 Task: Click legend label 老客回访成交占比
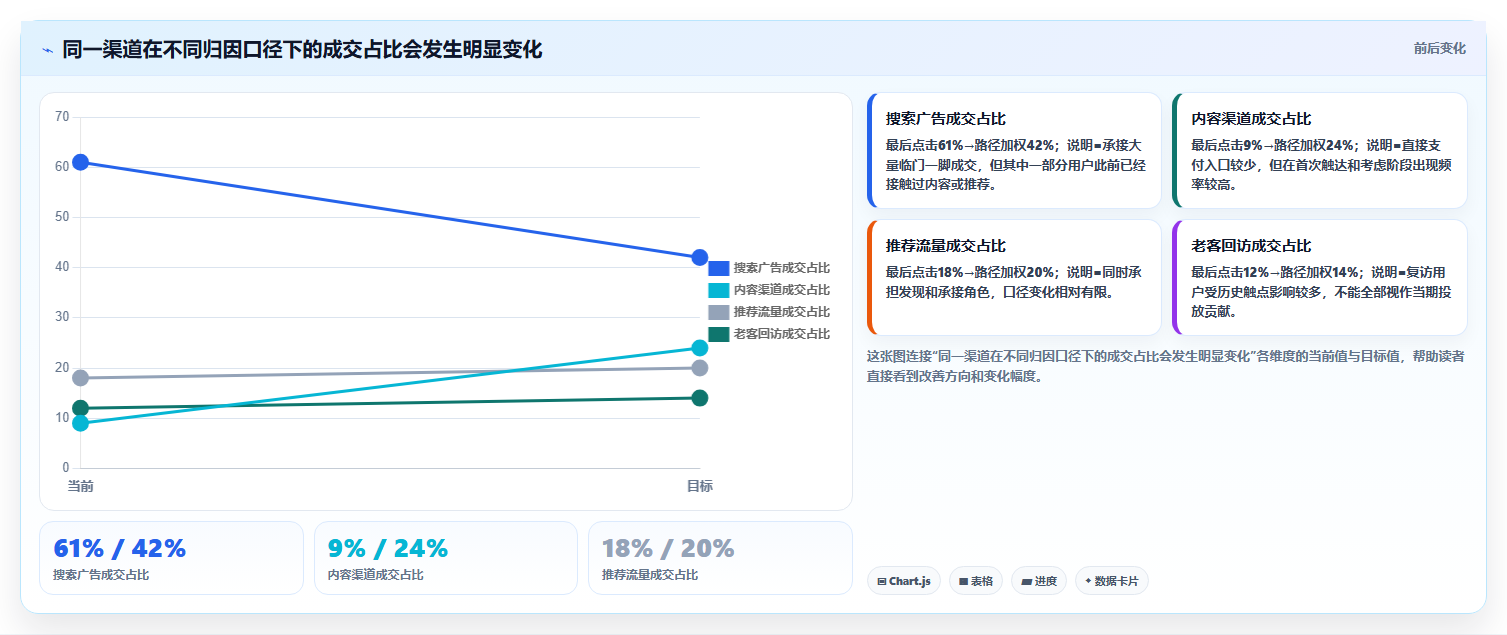(782, 334)
